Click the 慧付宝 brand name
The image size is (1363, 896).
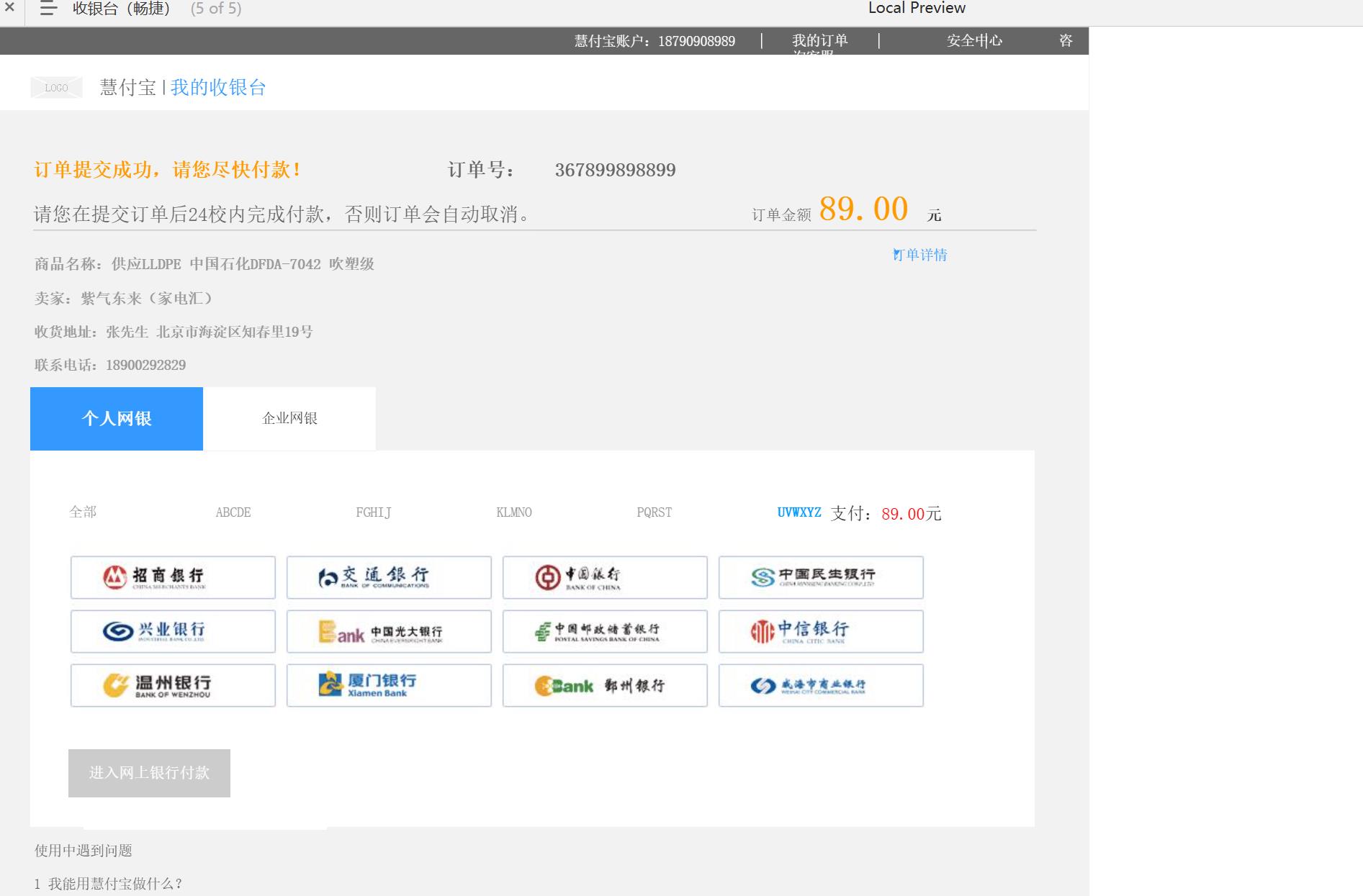point(128,88)
